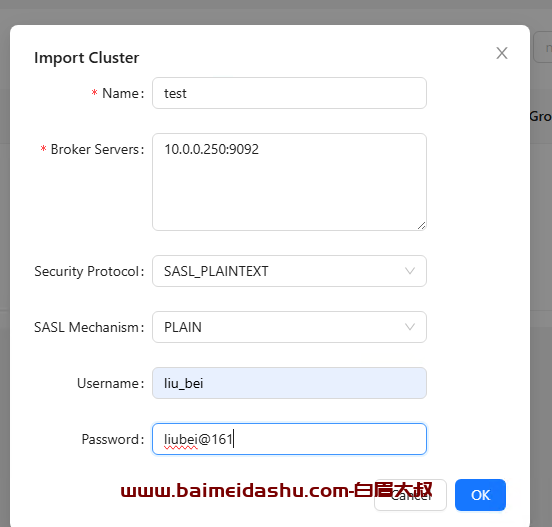Open the SASL Mechanism dropdown showing PLAIN
Screen dimensions: 552x527
click(x=289, y=327)
